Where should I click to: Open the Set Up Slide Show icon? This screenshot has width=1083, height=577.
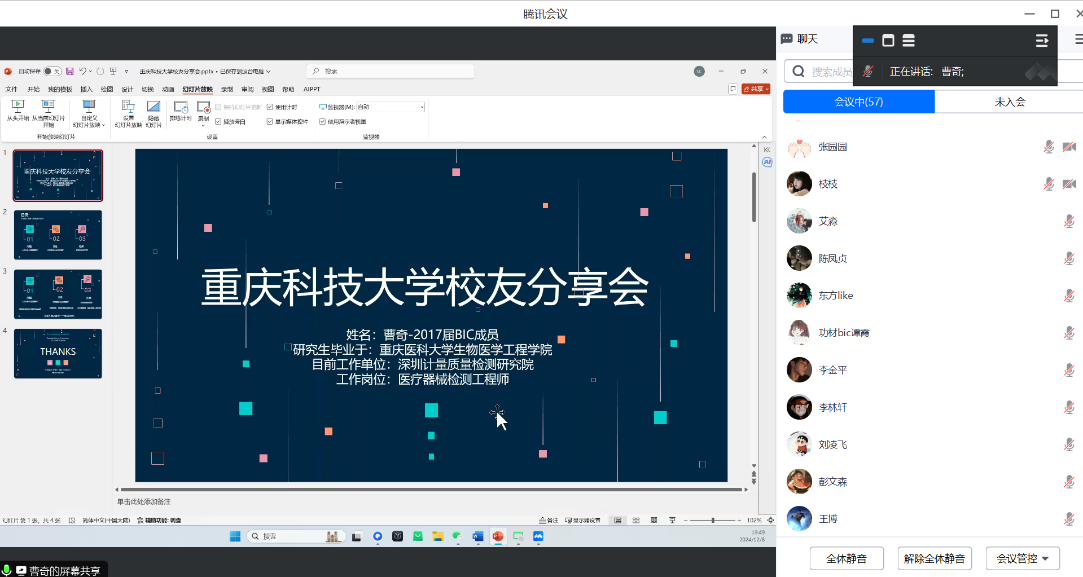(x=128, y=106)
